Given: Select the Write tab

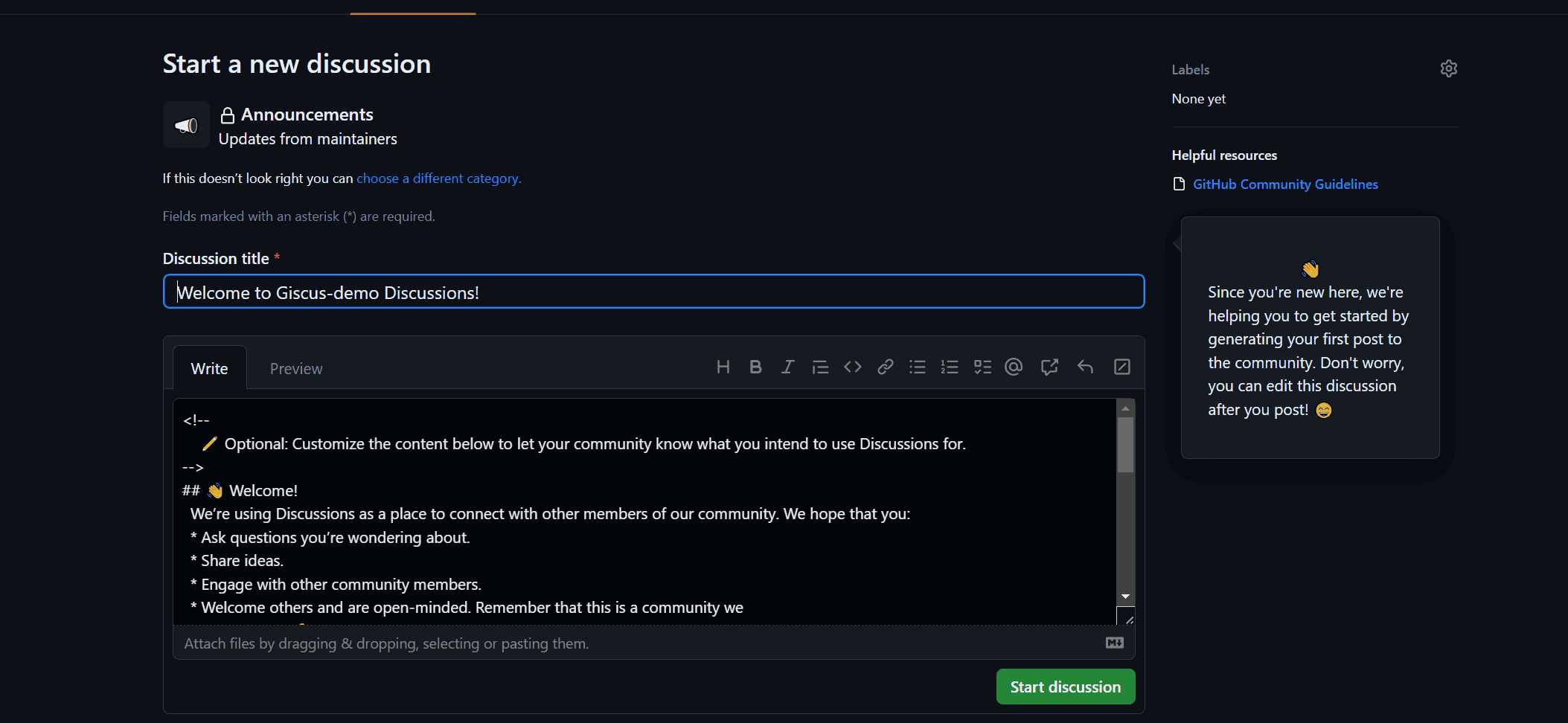Looking at the screenshot, I should click(209, 369).
